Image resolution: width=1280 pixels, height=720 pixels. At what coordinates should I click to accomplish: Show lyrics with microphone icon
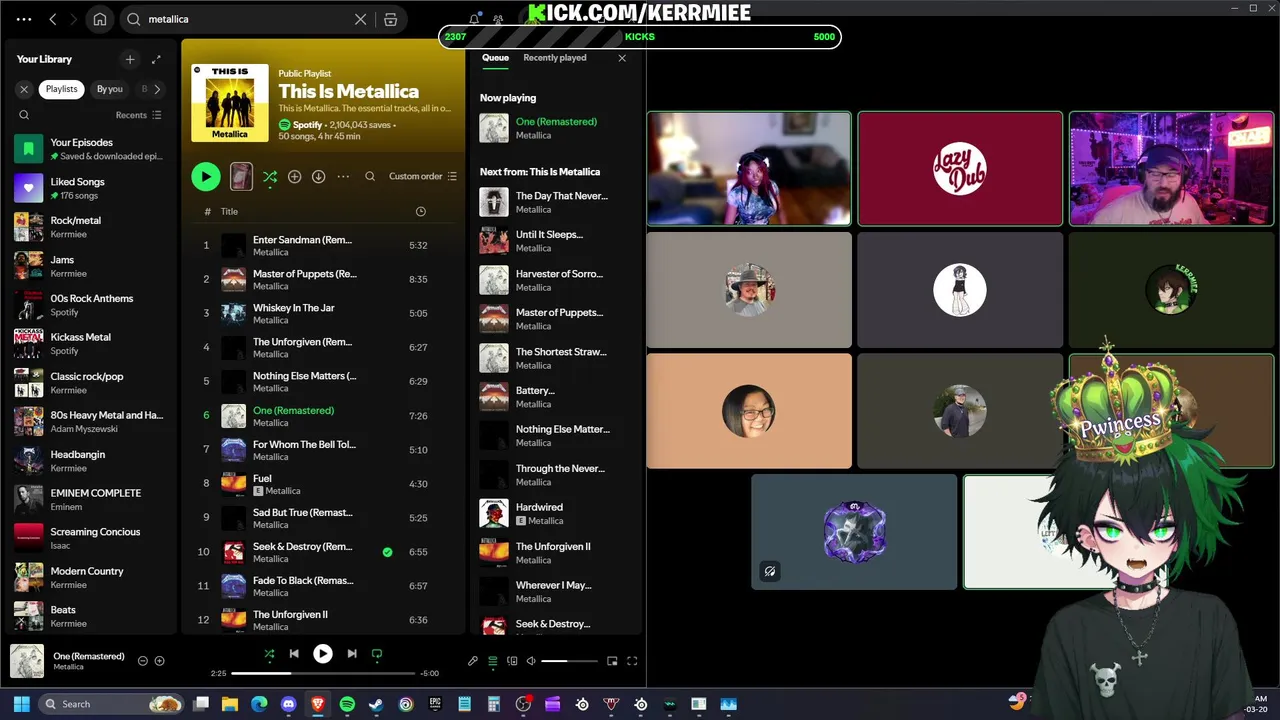coord(473,661)
